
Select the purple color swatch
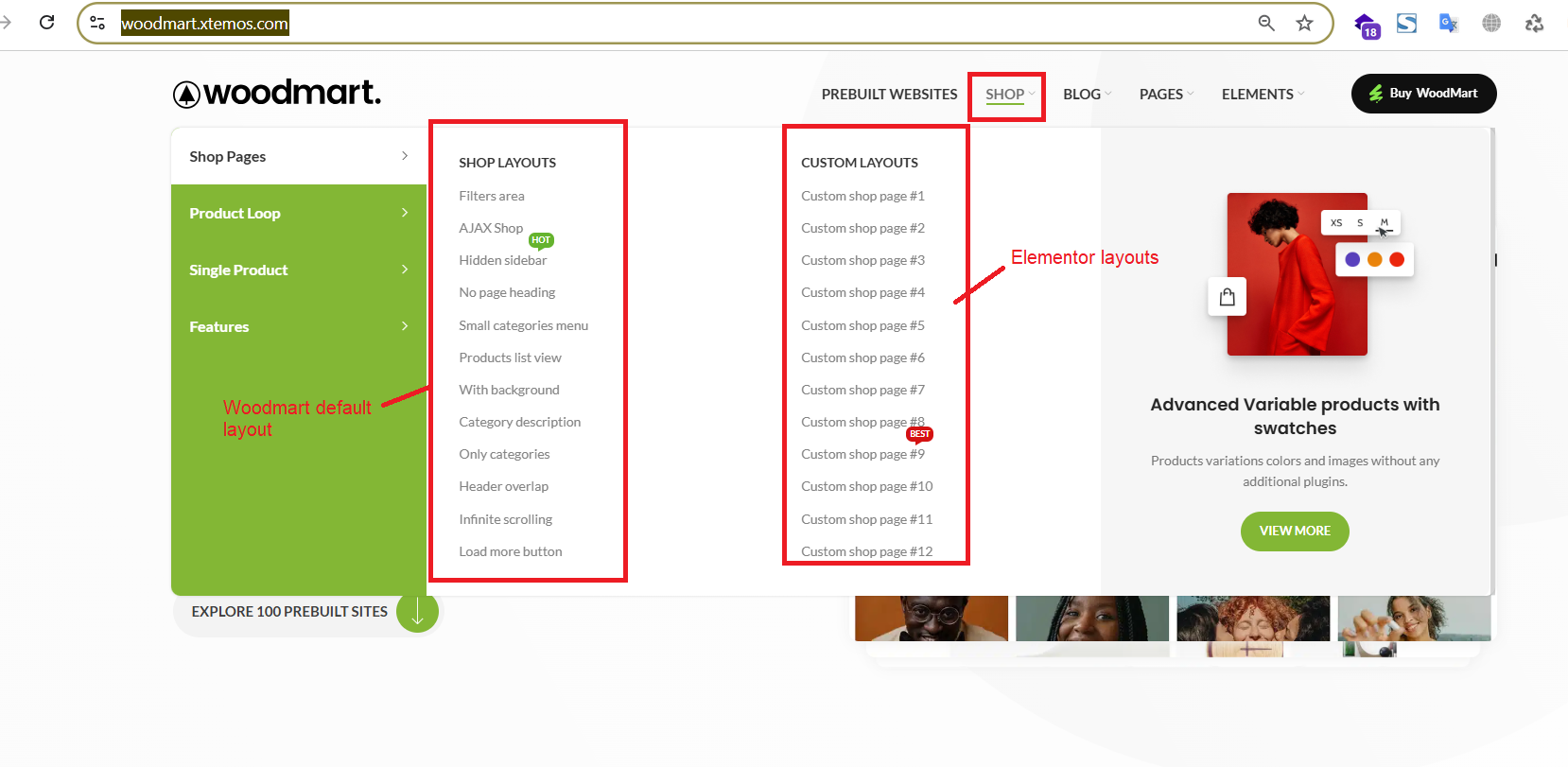point(1352,259)
